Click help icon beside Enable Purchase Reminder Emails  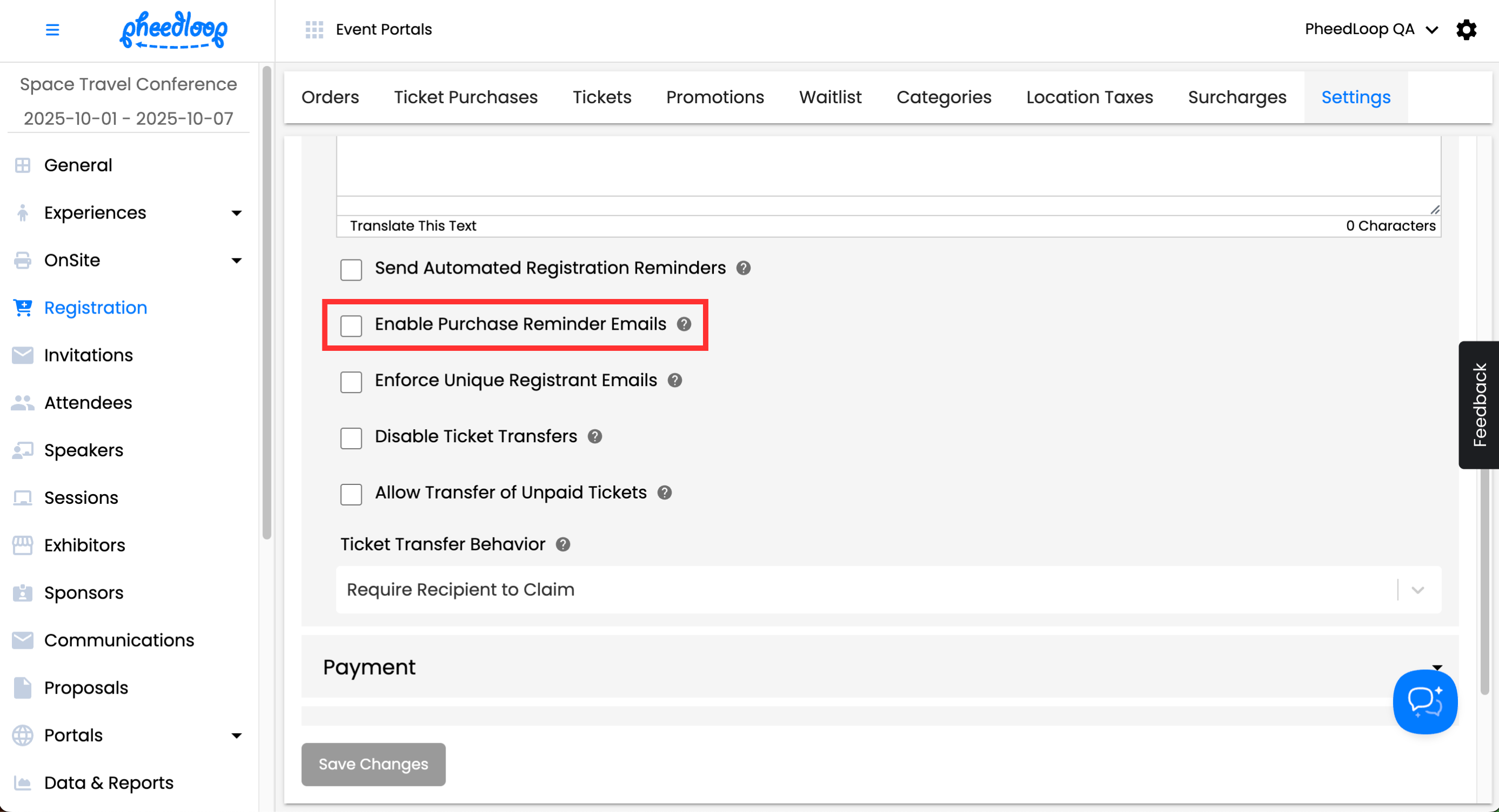pyautogui.click(x=684, y=324)
